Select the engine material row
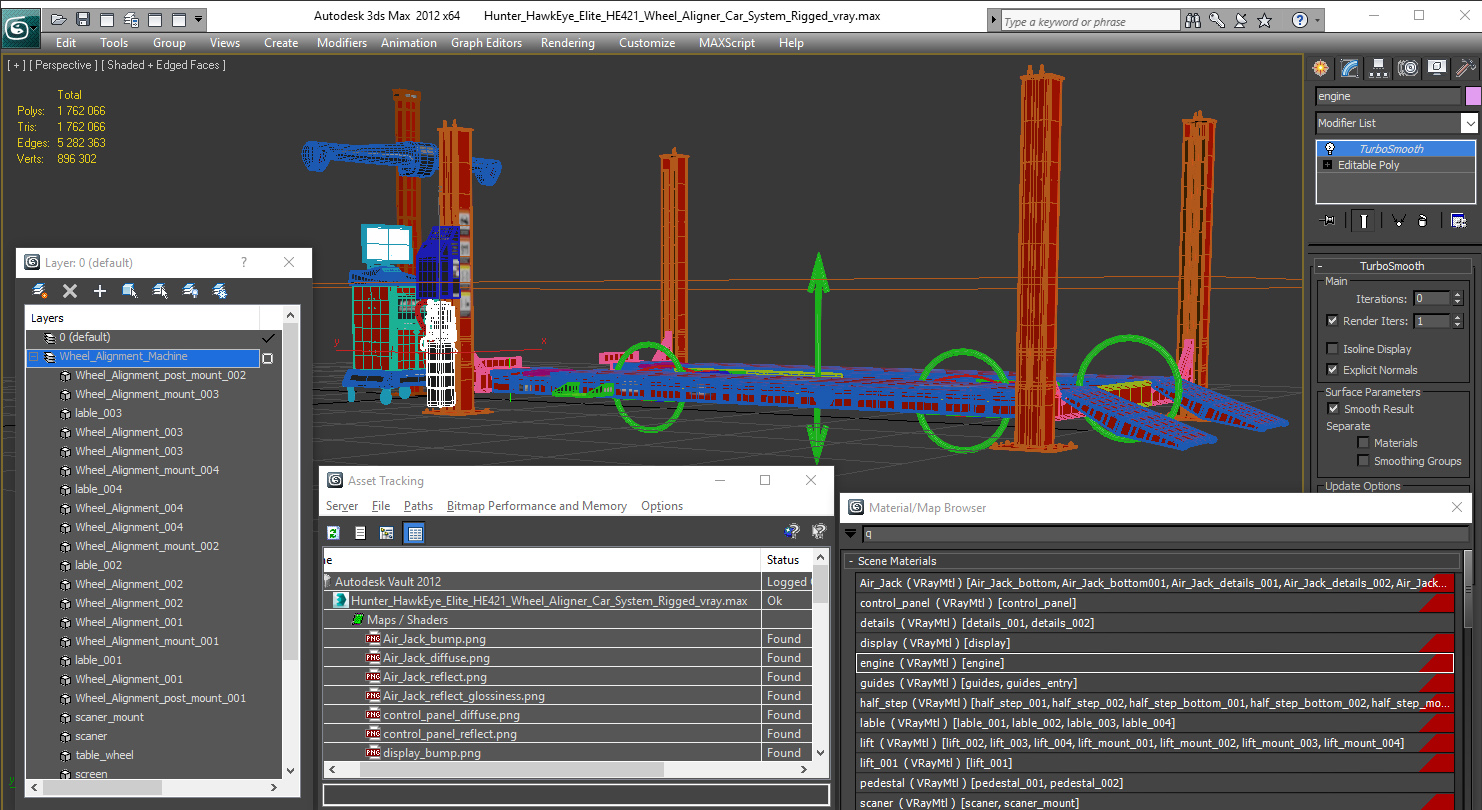Image resolution: width=1482 pixels, height=810 pixels. 1155,663
